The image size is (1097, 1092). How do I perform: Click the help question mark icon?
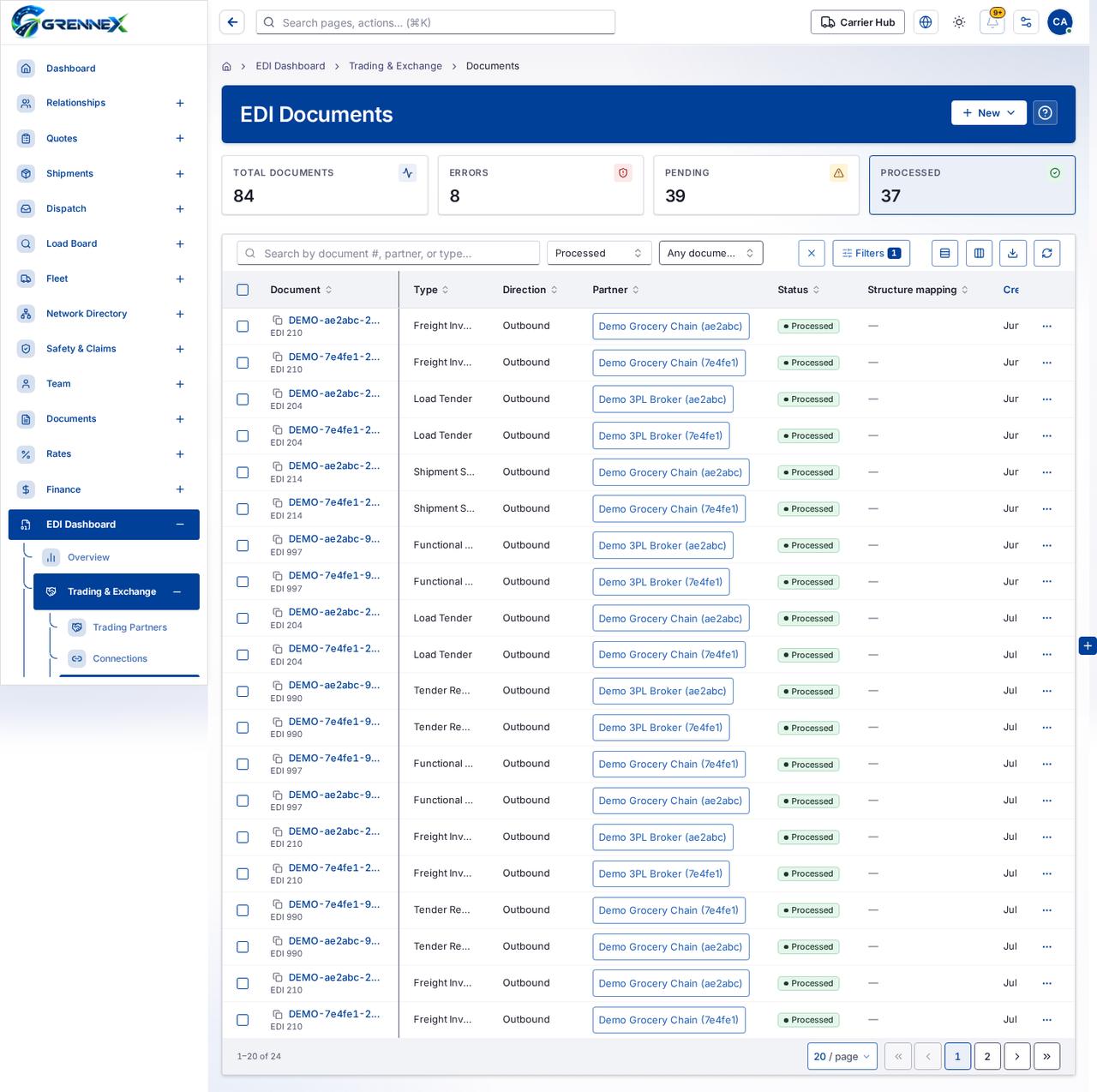click(1045, 113)
